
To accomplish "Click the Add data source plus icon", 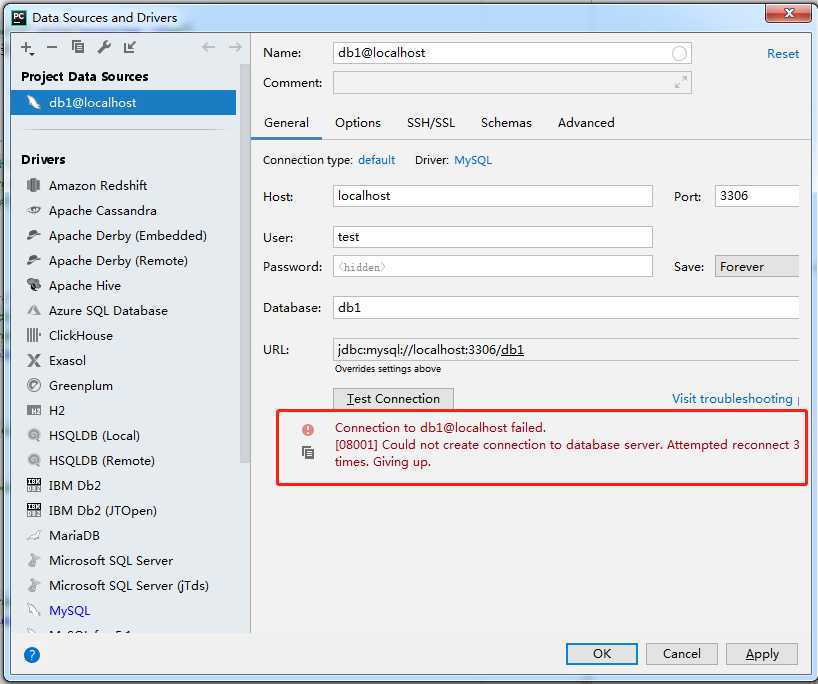I will click(x=27, y=48).
